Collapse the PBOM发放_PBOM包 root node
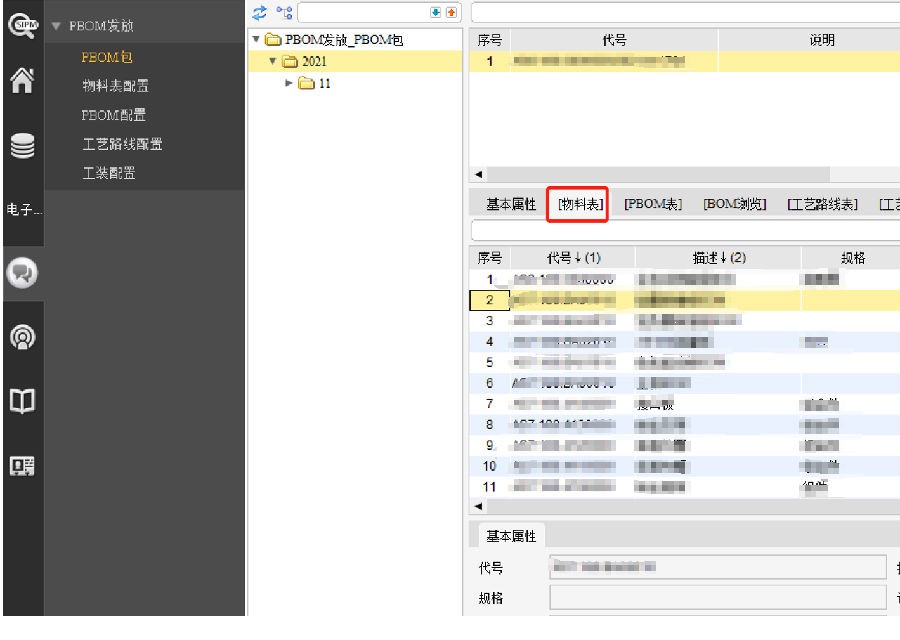Viewport: 900px width, 640px height. pyautogui.click(x=257, y=40)
